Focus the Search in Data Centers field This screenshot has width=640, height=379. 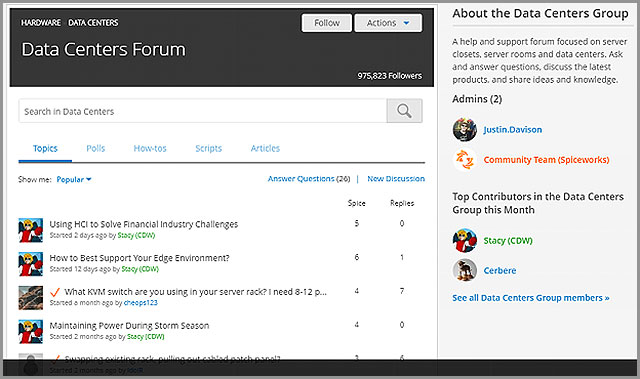coord(202,111)
